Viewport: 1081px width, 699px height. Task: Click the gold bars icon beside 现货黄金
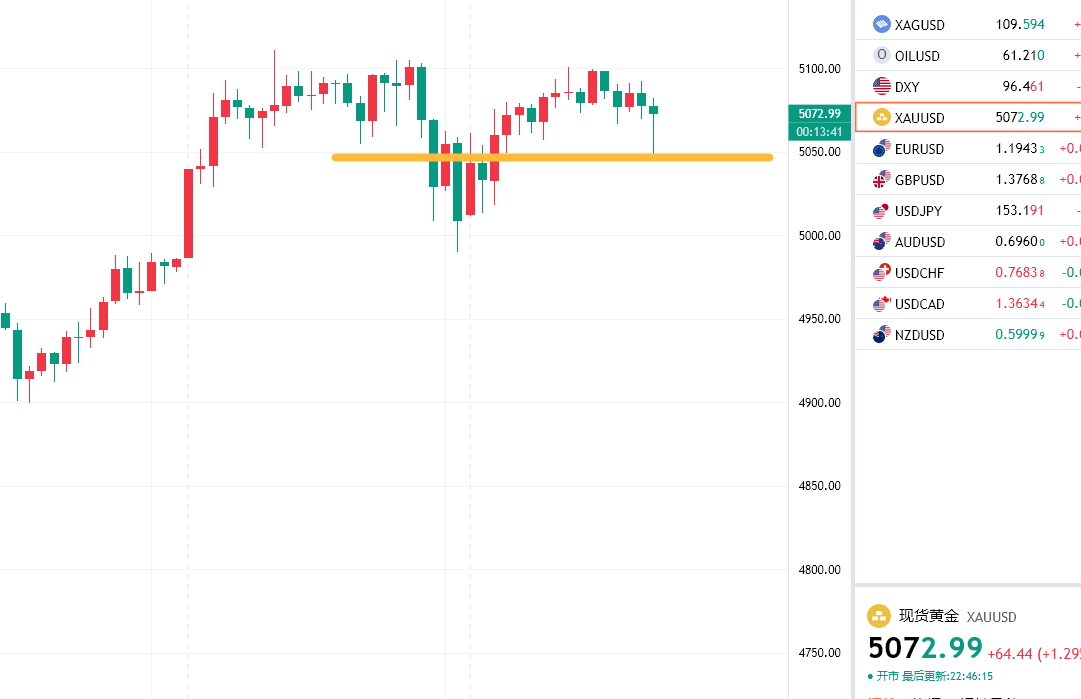pos(879,616)
